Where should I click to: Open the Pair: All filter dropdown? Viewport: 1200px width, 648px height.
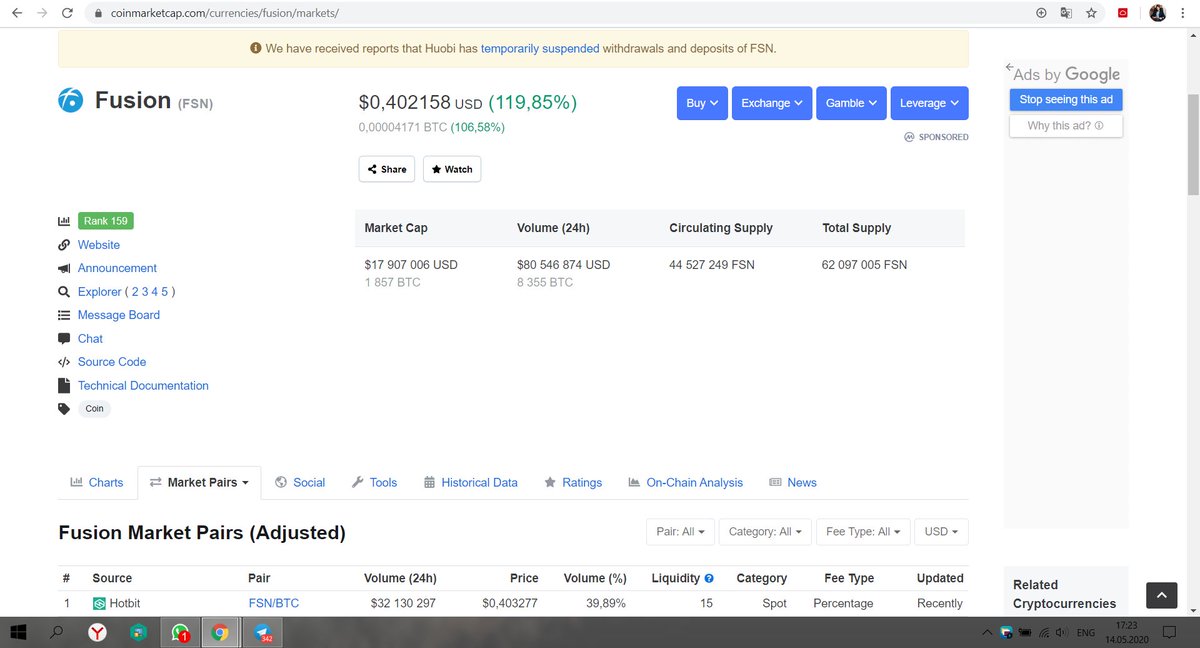(x=681, y=532)
